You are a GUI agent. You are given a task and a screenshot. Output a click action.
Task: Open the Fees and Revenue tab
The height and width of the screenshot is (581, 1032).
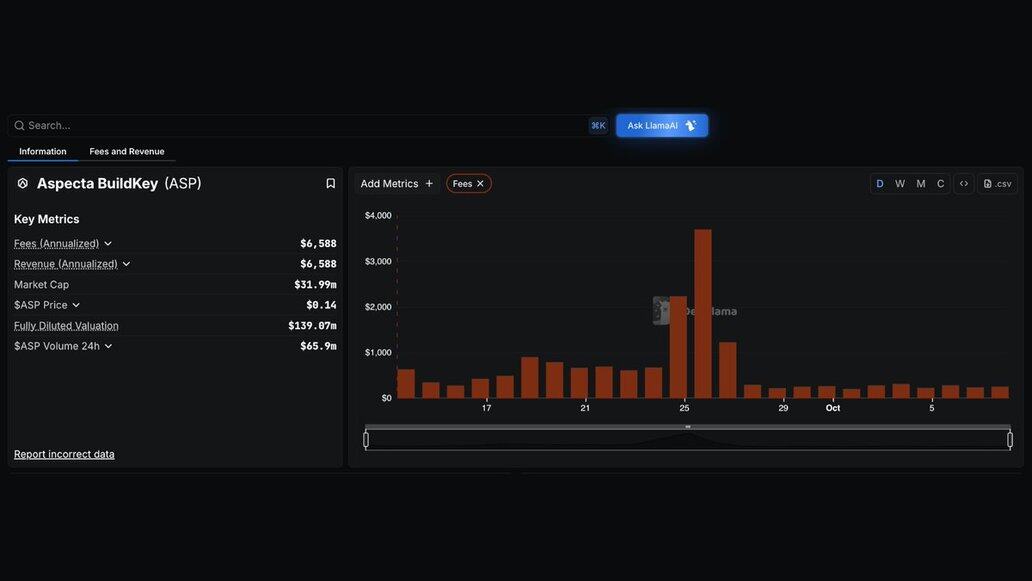pyautogui.click(x=127, y=152)
